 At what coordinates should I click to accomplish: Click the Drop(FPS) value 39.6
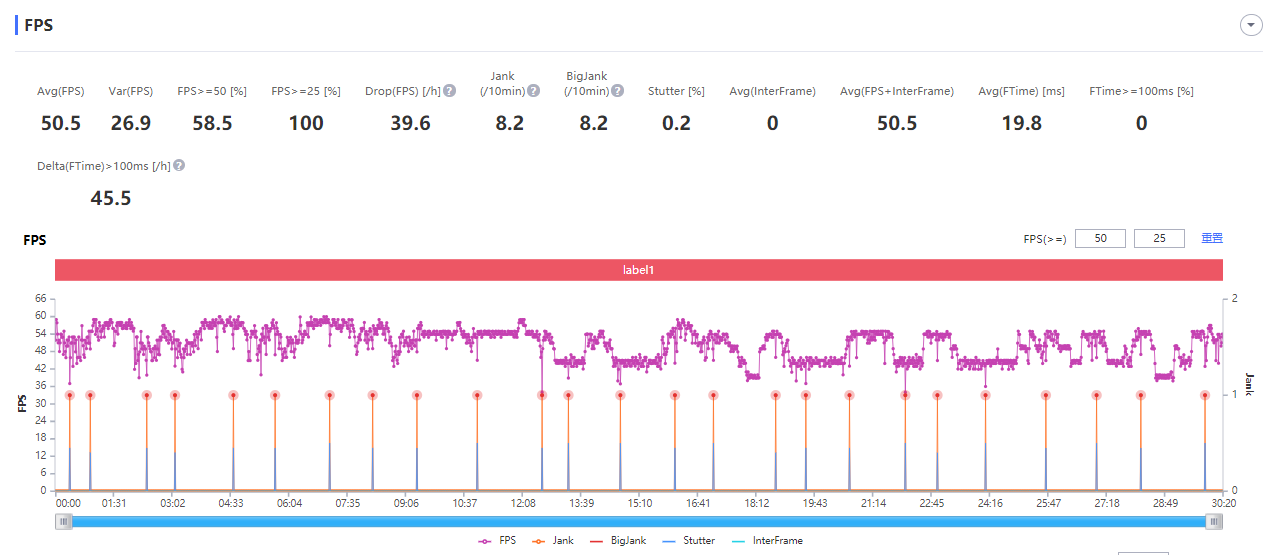click(410, 123)
